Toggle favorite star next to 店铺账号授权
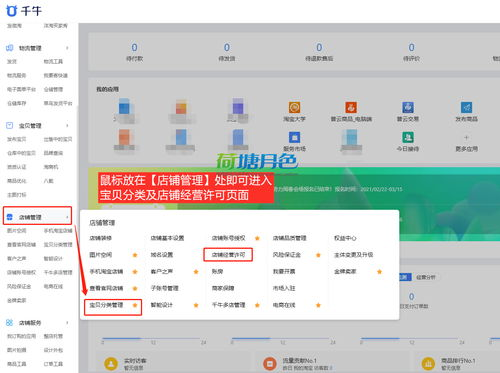Image resolution: width=500 pixels, height=373 pixels. 257,238
